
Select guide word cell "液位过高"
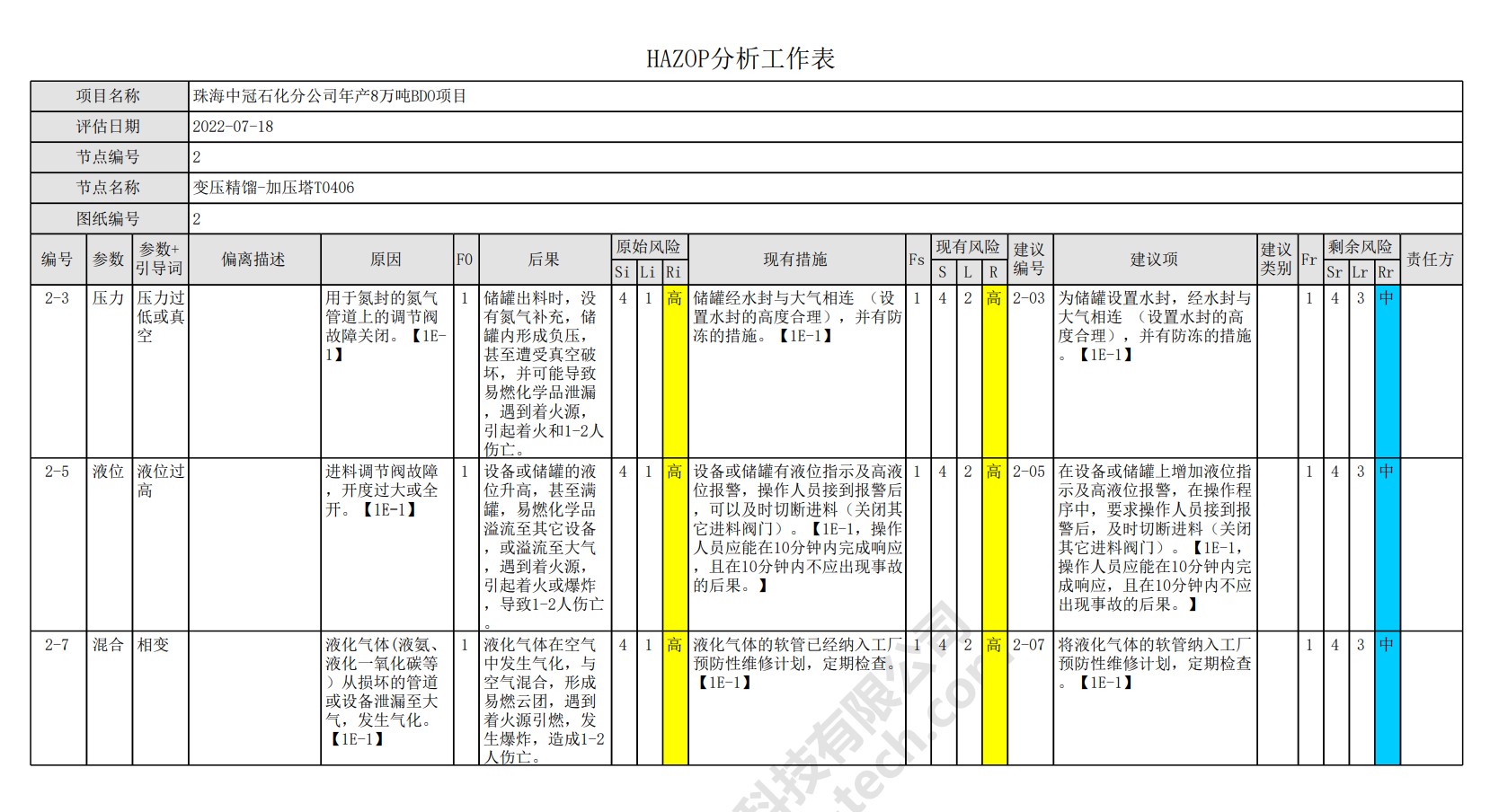pyautogui.click(x=160, y=544)
